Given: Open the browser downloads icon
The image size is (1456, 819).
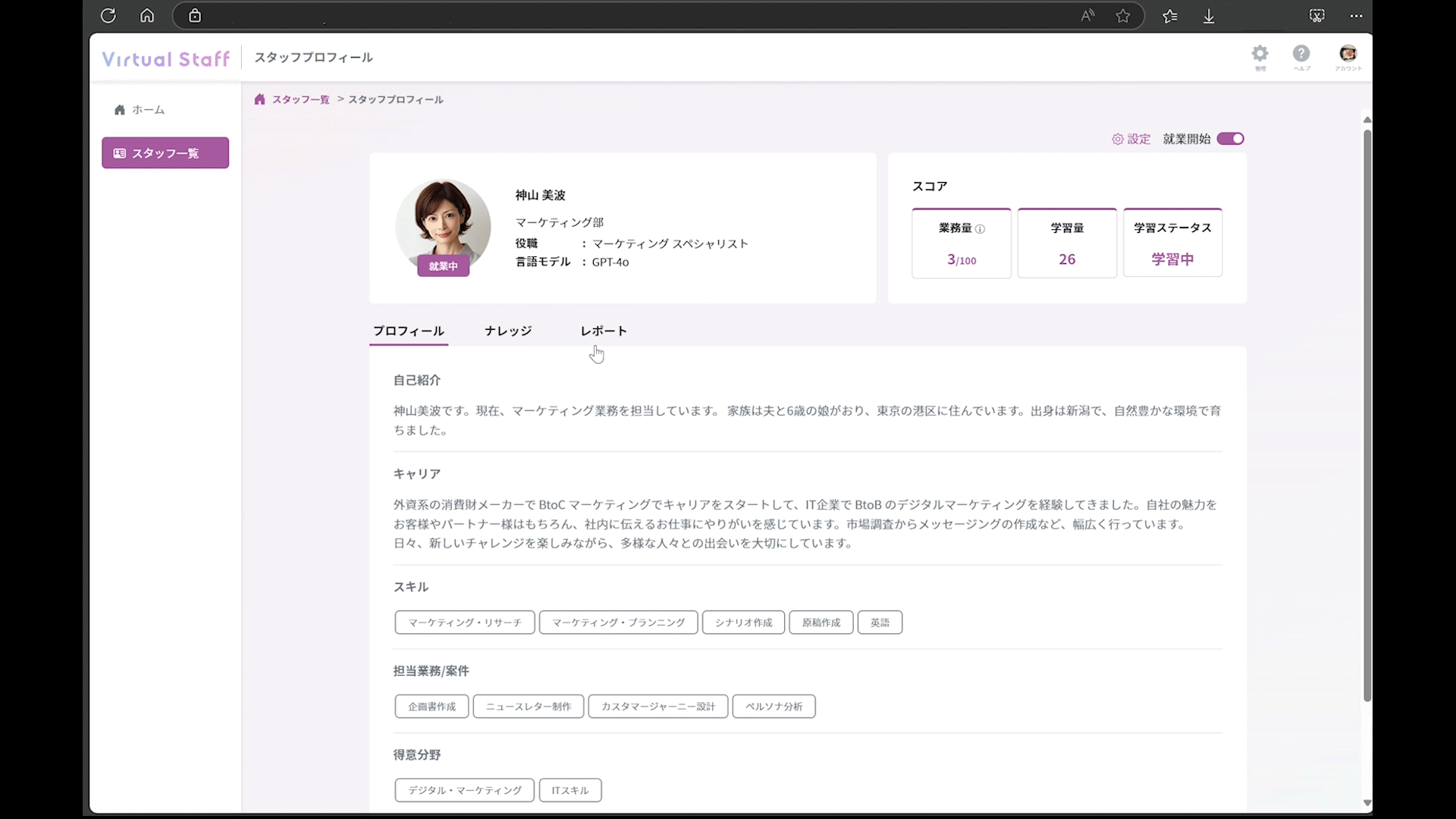Looking at the screenshot, I should [1209, 16].
